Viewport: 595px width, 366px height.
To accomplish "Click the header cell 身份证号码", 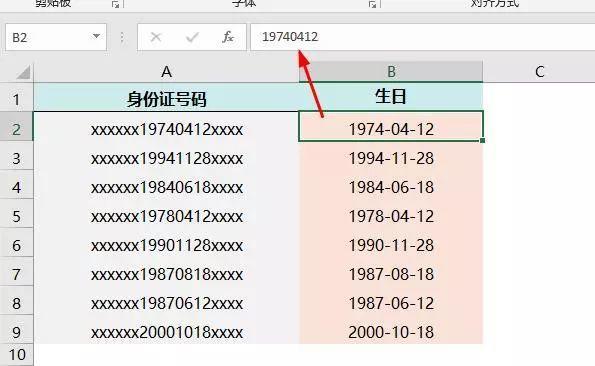I will pos(166,97).
